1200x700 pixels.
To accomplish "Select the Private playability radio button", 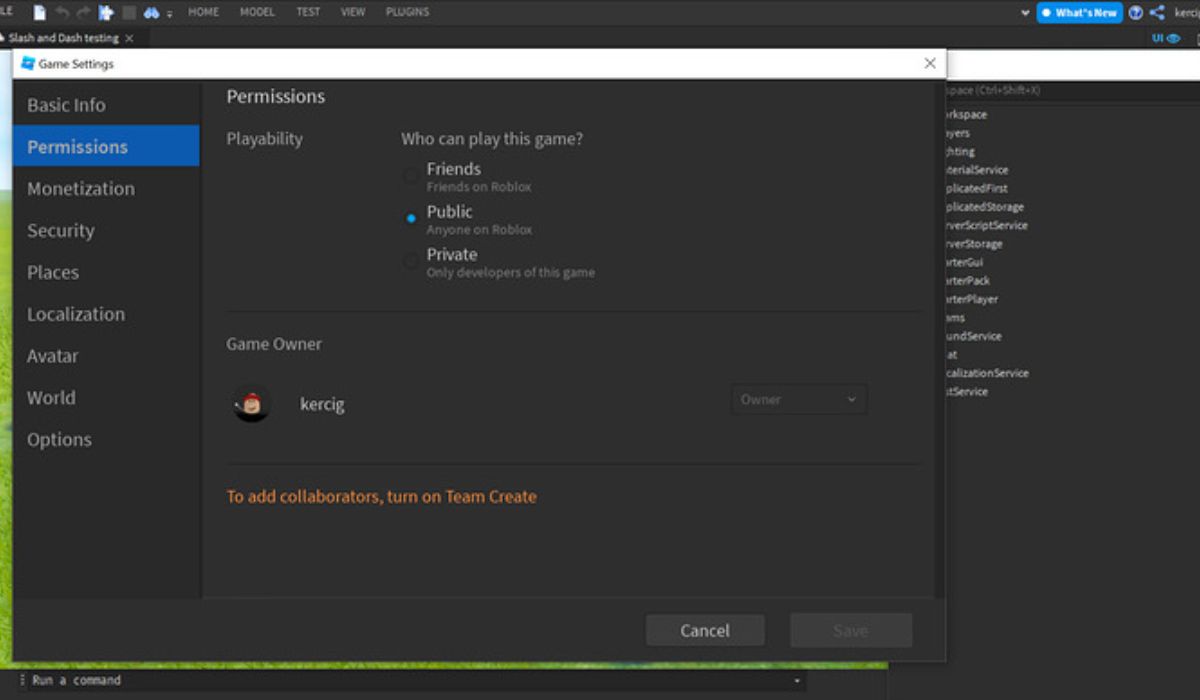I will pos(411,262).
